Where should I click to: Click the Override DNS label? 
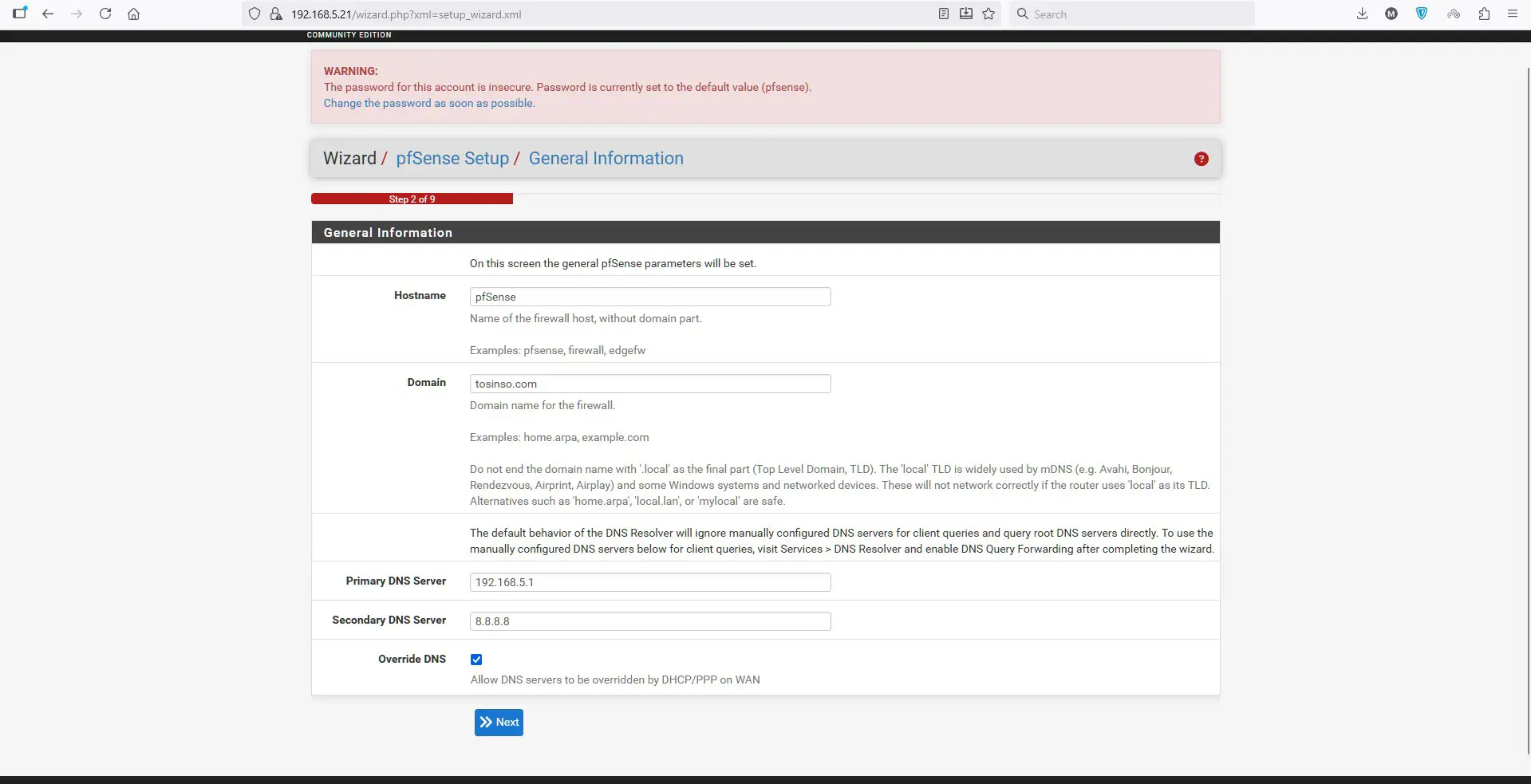(412, 659)
